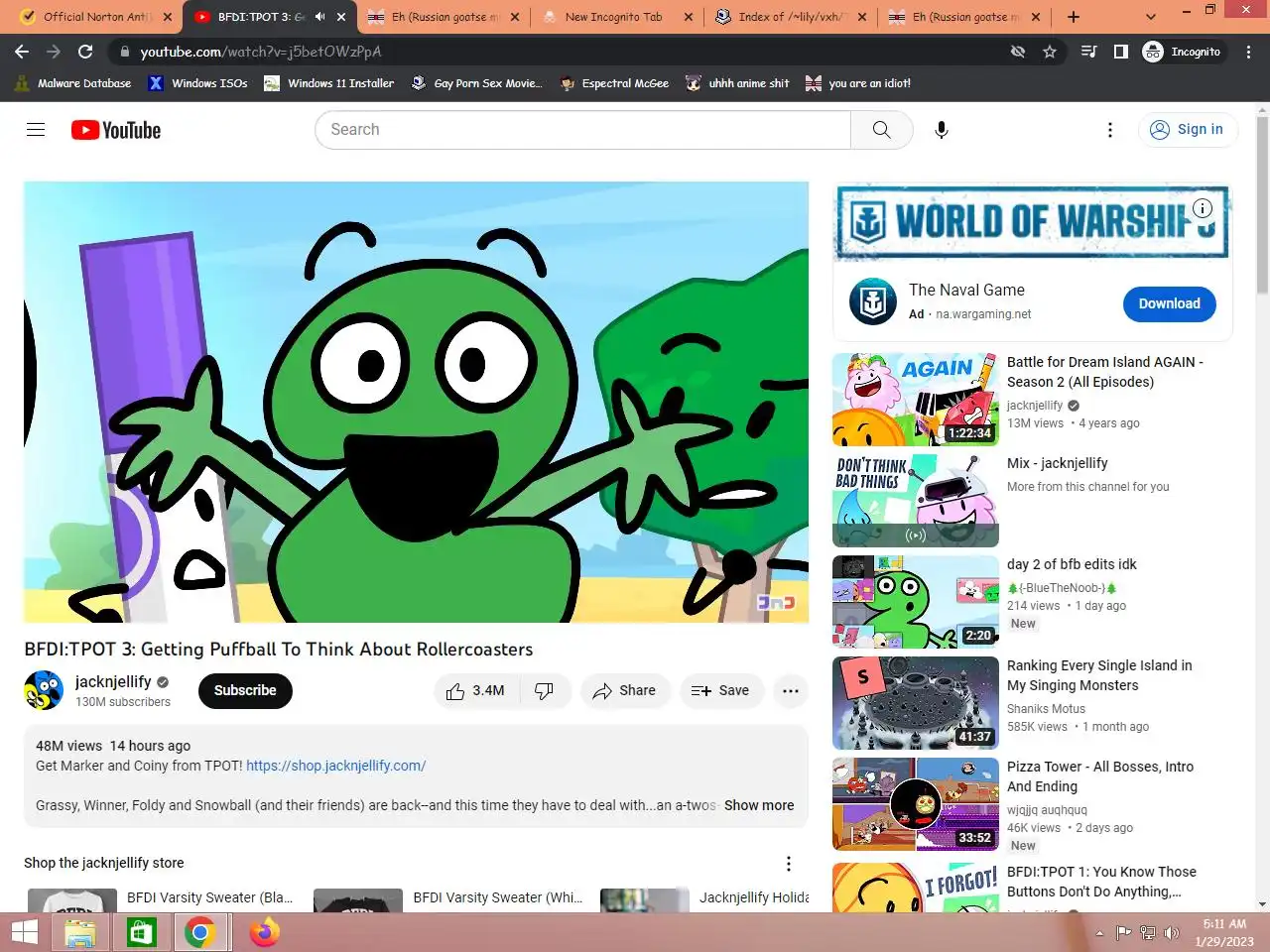Close the New Incognito Tab
Viewport: 1270px width, 952px height.
[x=688, y=17]
